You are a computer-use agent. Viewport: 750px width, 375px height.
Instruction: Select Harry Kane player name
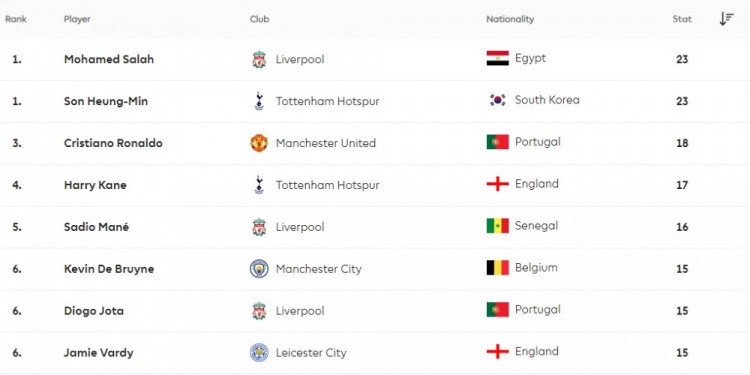pos(95,185)
